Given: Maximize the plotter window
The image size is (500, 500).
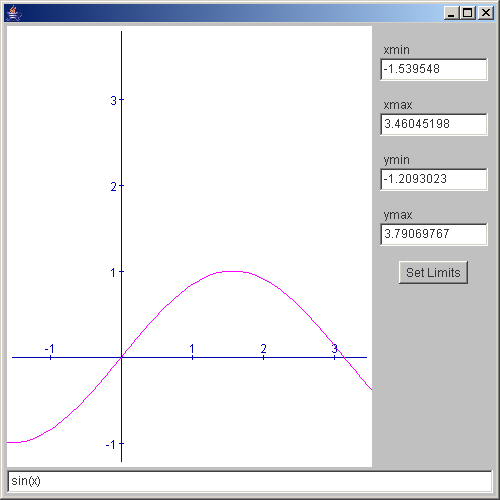Looking at the screenshot, I should [468, 13].
